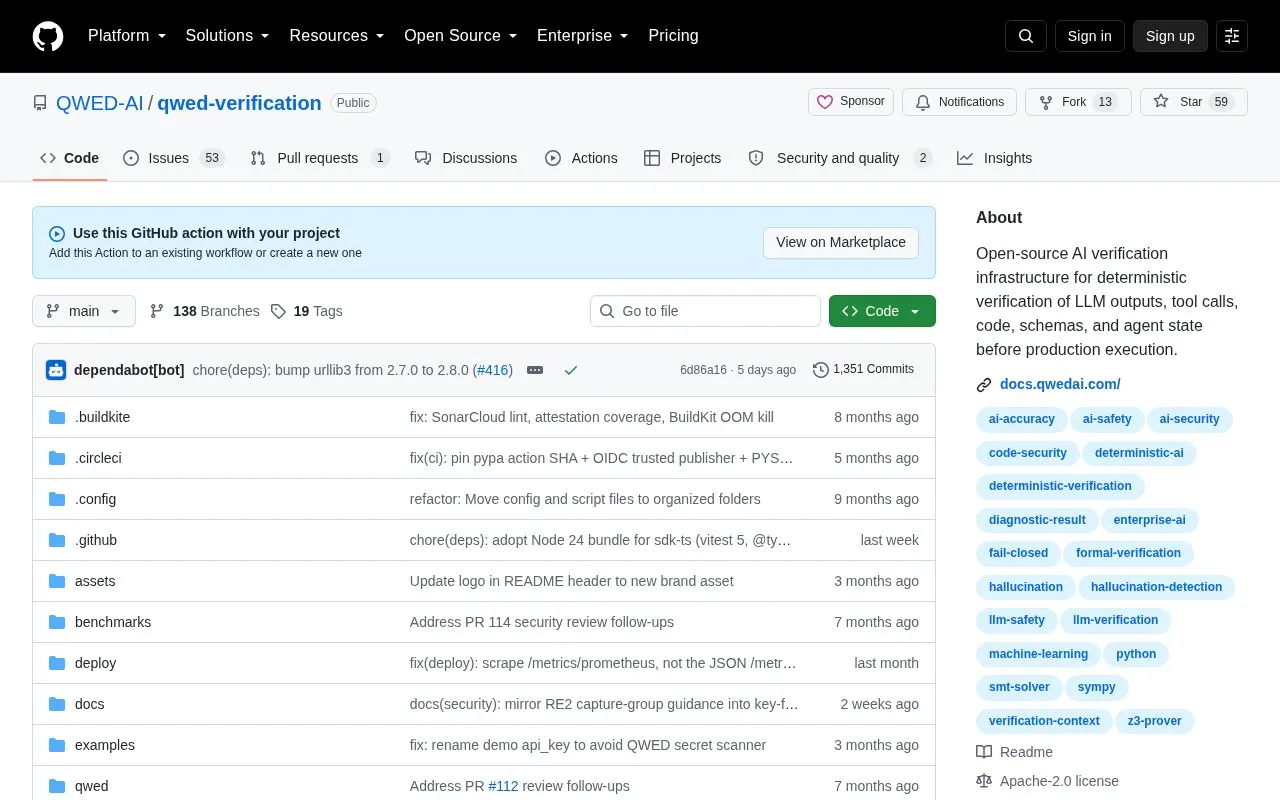
Task: Switch to Security and quality tab
Action: coord(840,158)
